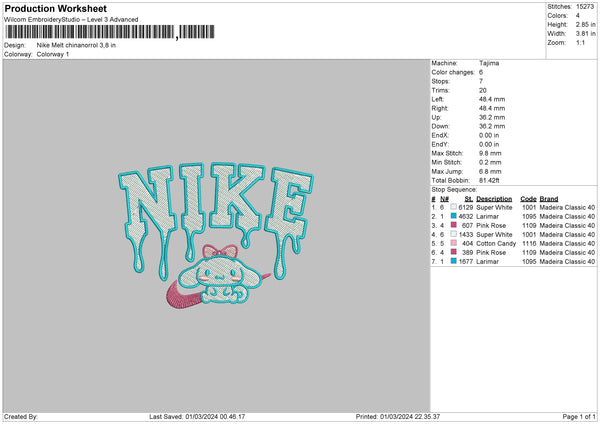
Task: Click 'Cotton Candy' description in row 5
Action: coord(496,244)
